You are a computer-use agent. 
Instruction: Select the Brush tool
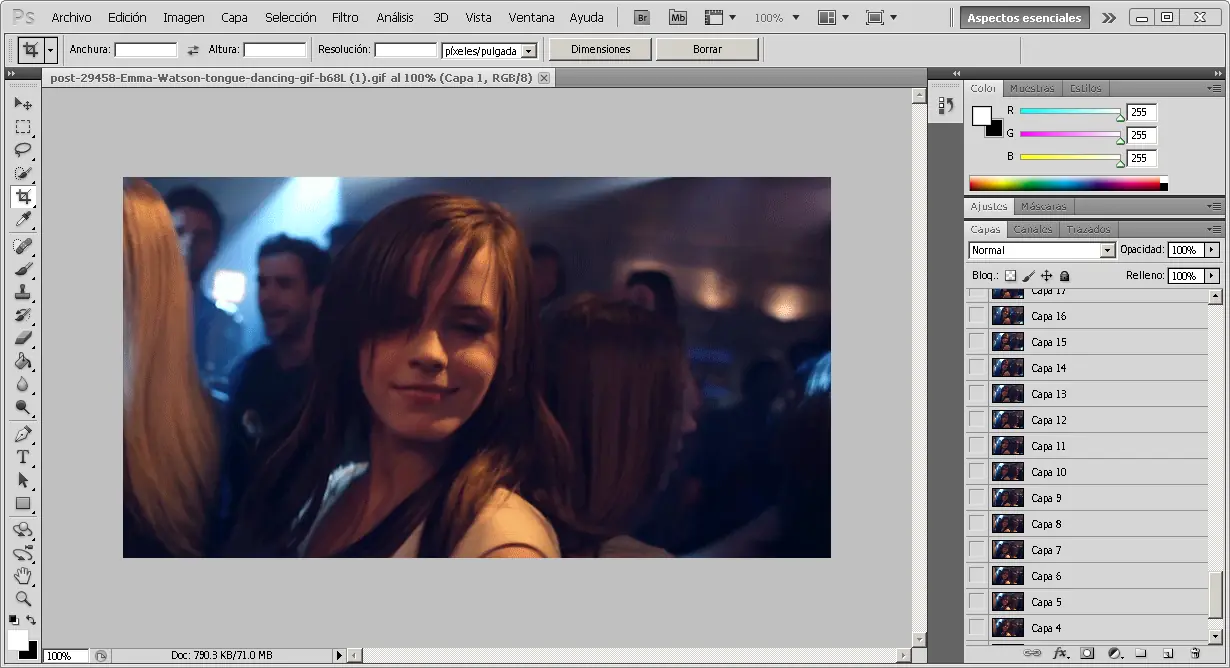click(22, 269)
